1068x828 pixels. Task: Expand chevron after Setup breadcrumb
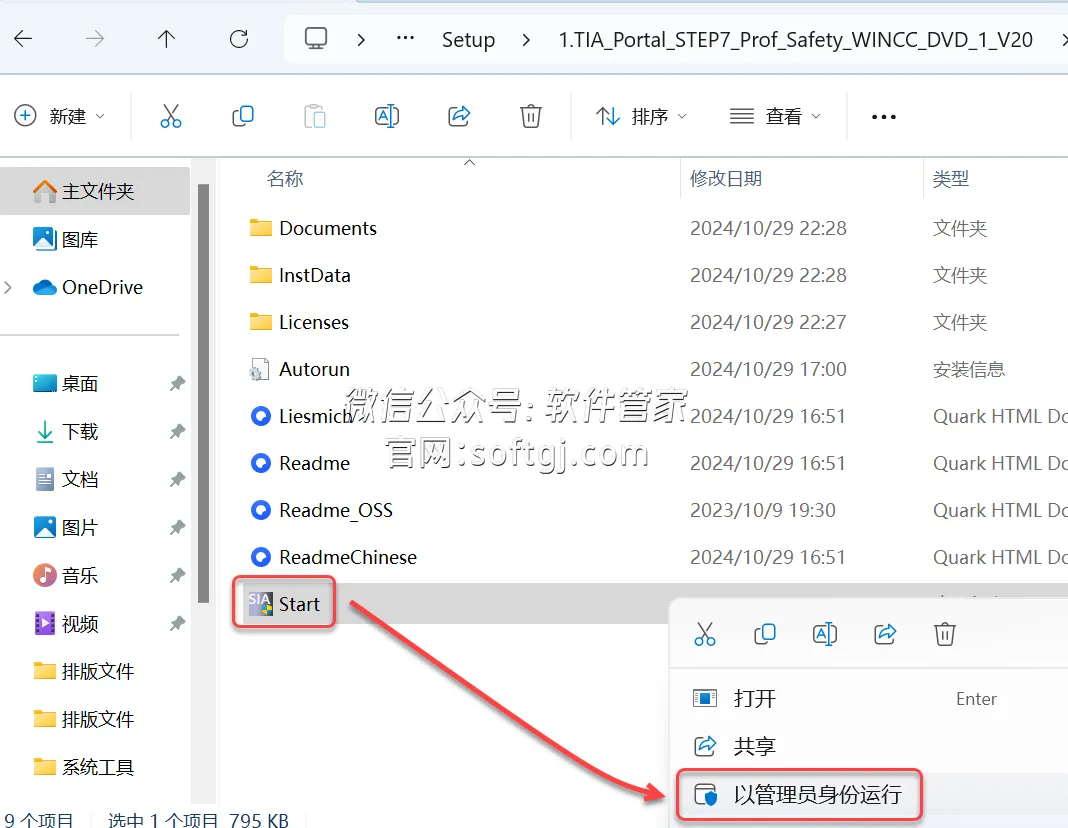[526, 40]
